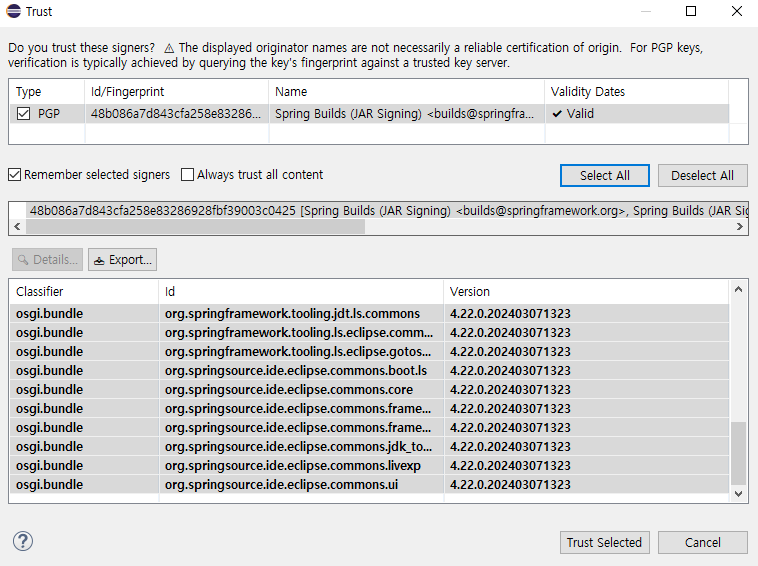The image size is (758, 566).
Task: Click Spring Builds (JAR Signing) name cell
Action: [x=407, y=114]
